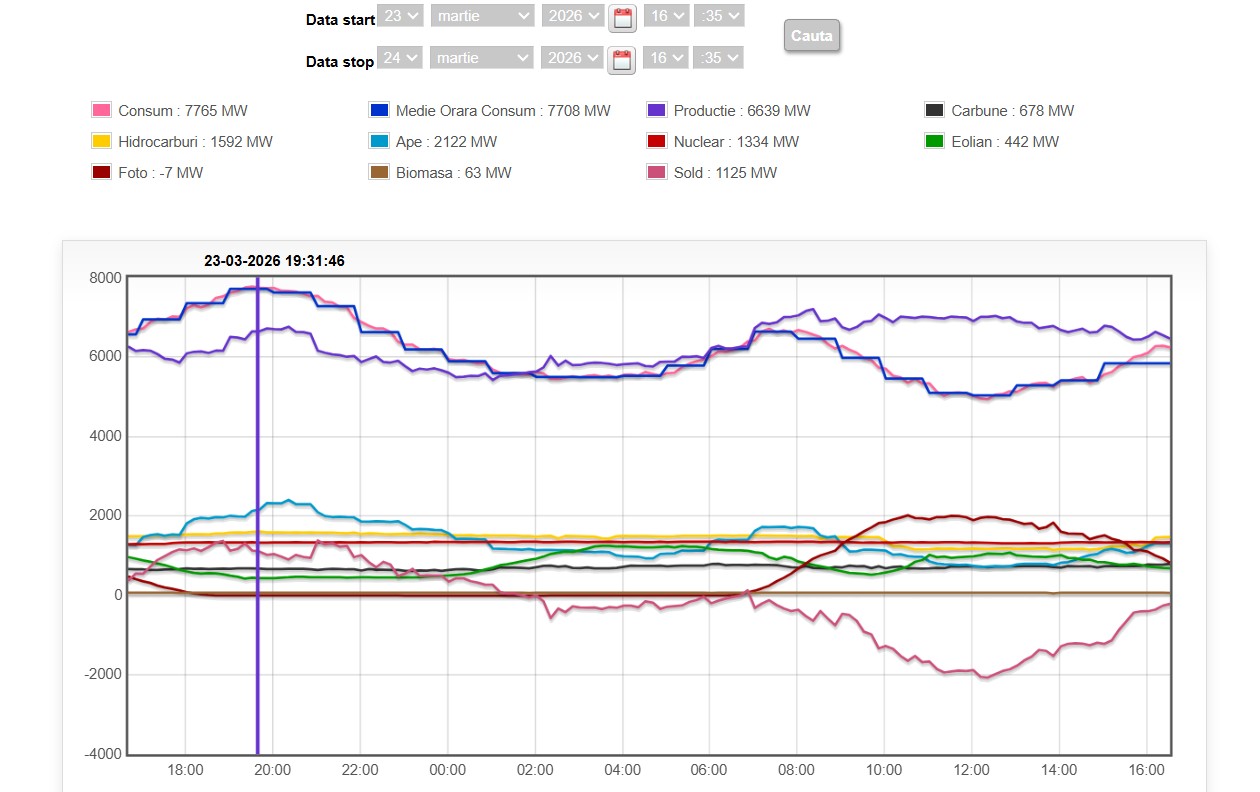This screenshot has height=792, width=1260.
Task: Click the Nuclear legend label text
Action: pos(736,142)
